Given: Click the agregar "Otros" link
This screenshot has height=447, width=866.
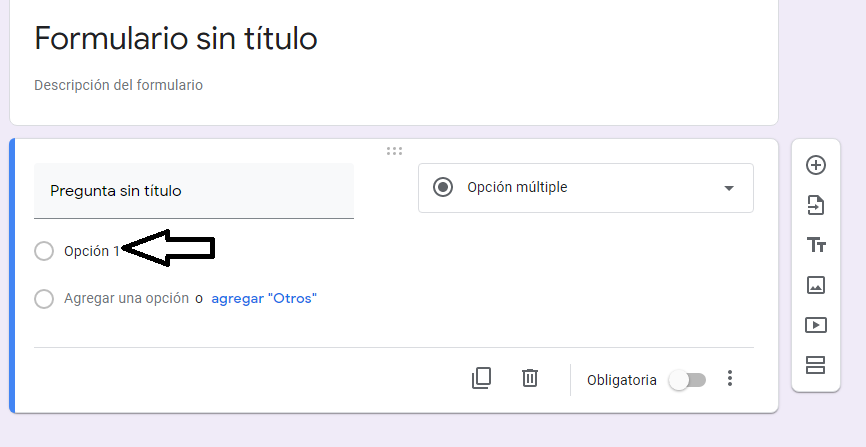Looking at the screenshot, I should point(264,299).
